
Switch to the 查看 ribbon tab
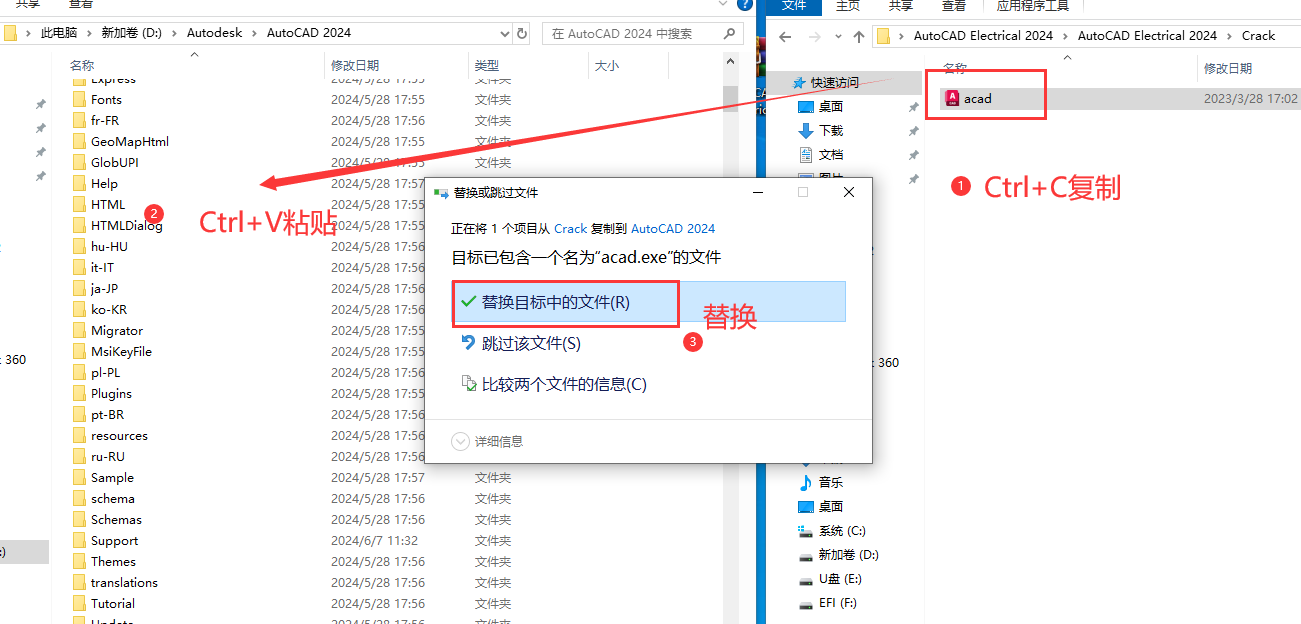coord(954,6)
